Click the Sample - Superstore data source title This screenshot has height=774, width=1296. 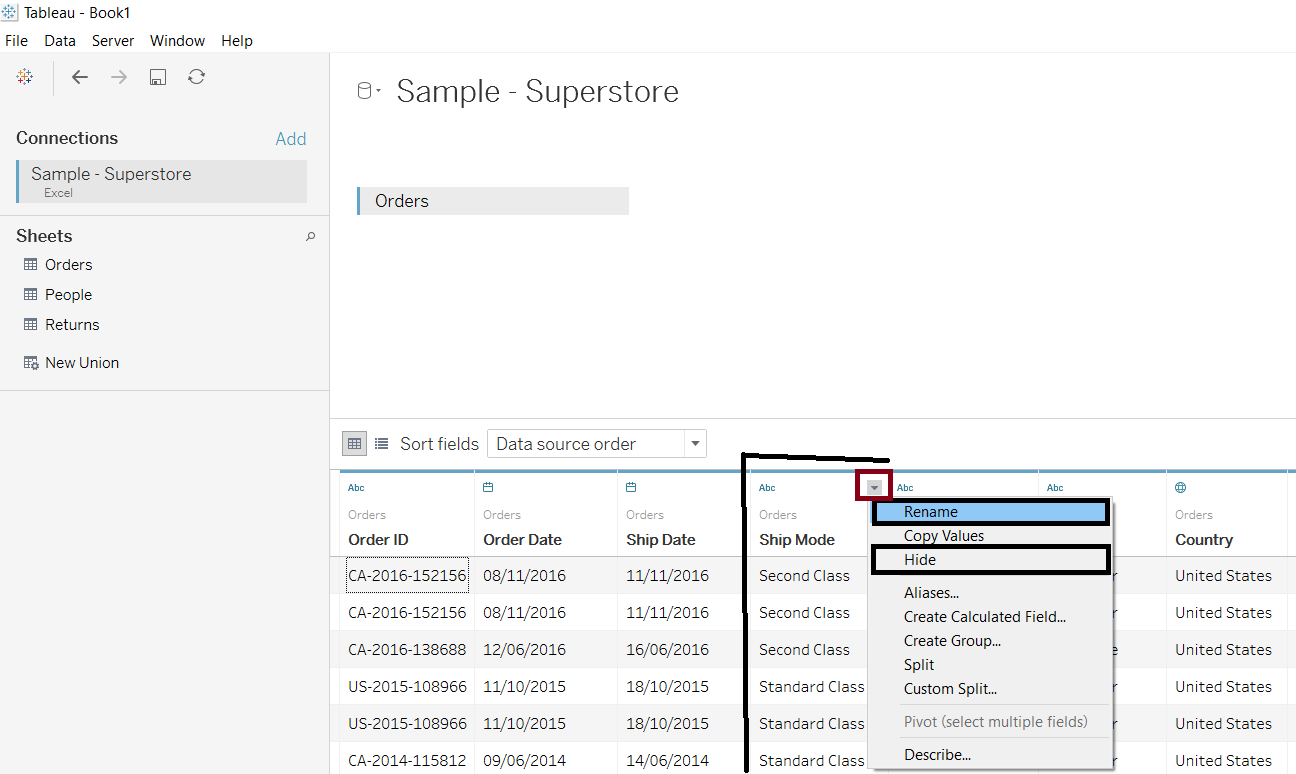(537, 91)
